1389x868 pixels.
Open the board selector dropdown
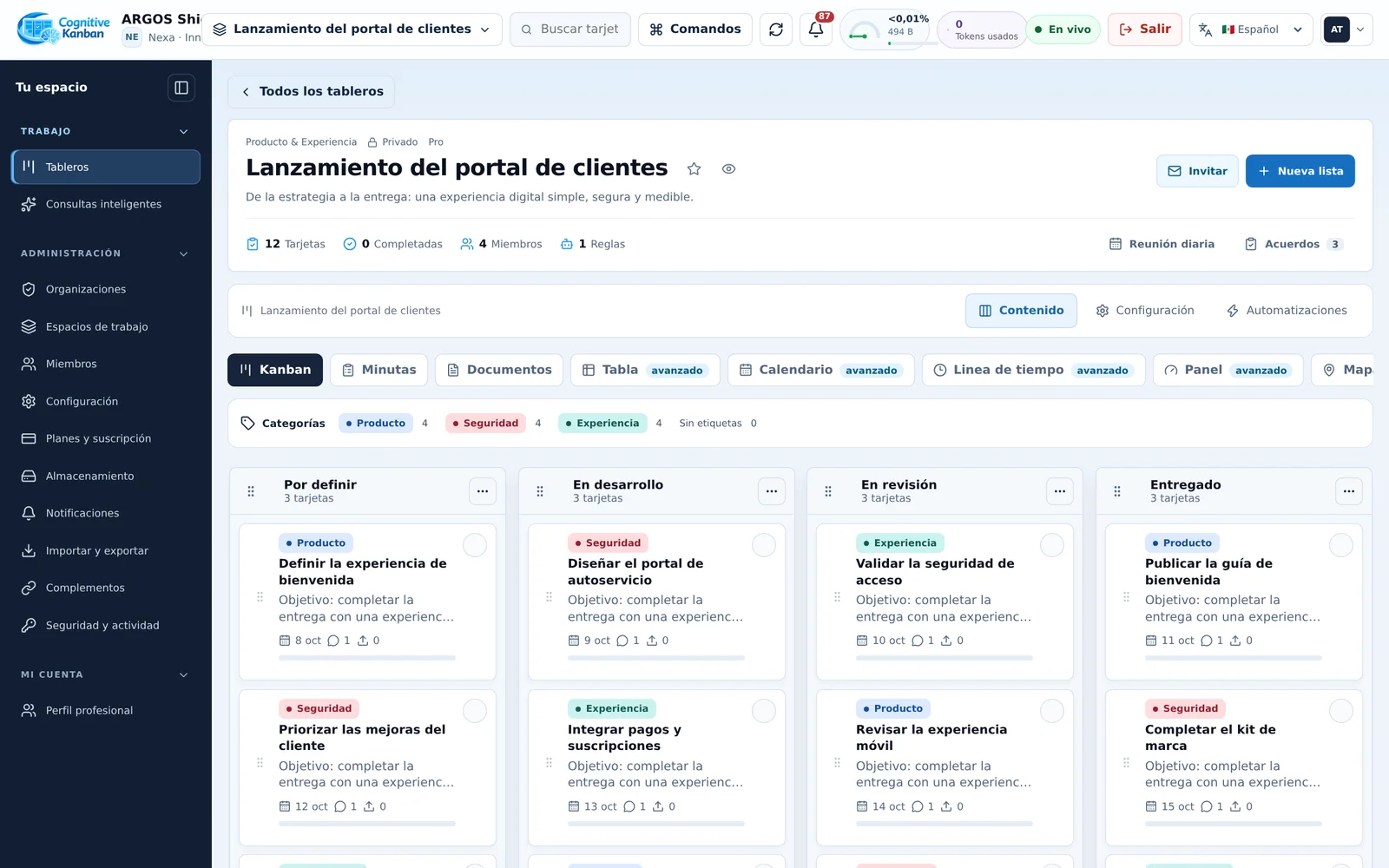[x=352, y=30]
